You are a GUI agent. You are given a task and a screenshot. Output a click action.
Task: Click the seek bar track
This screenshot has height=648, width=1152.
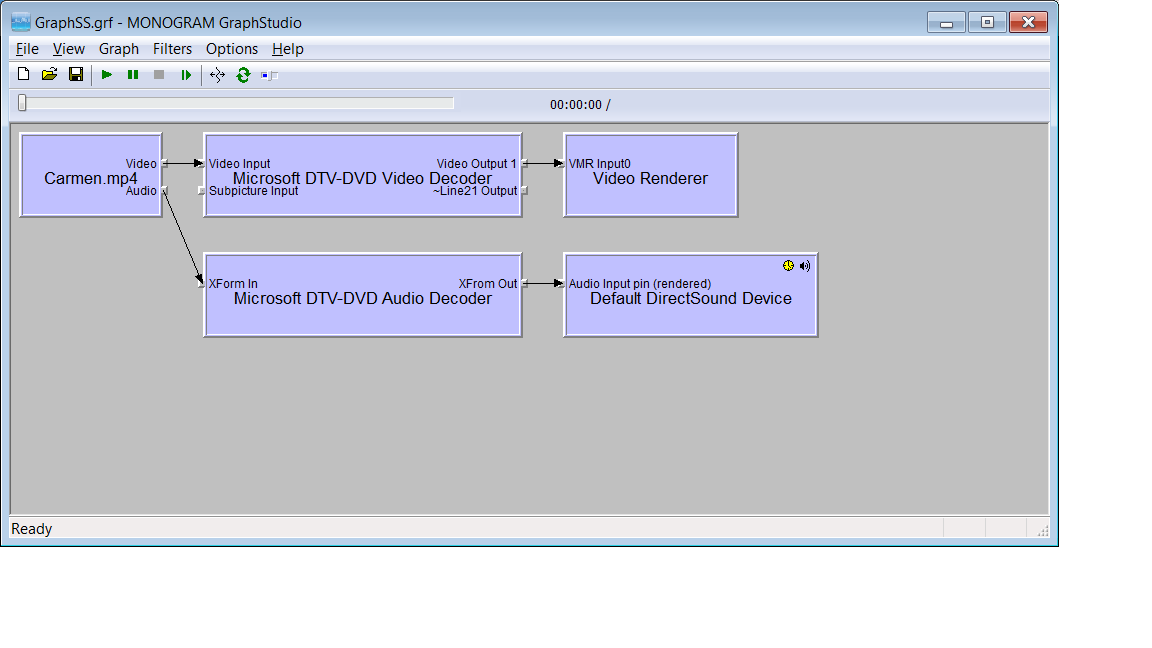(x=237, y=104)
